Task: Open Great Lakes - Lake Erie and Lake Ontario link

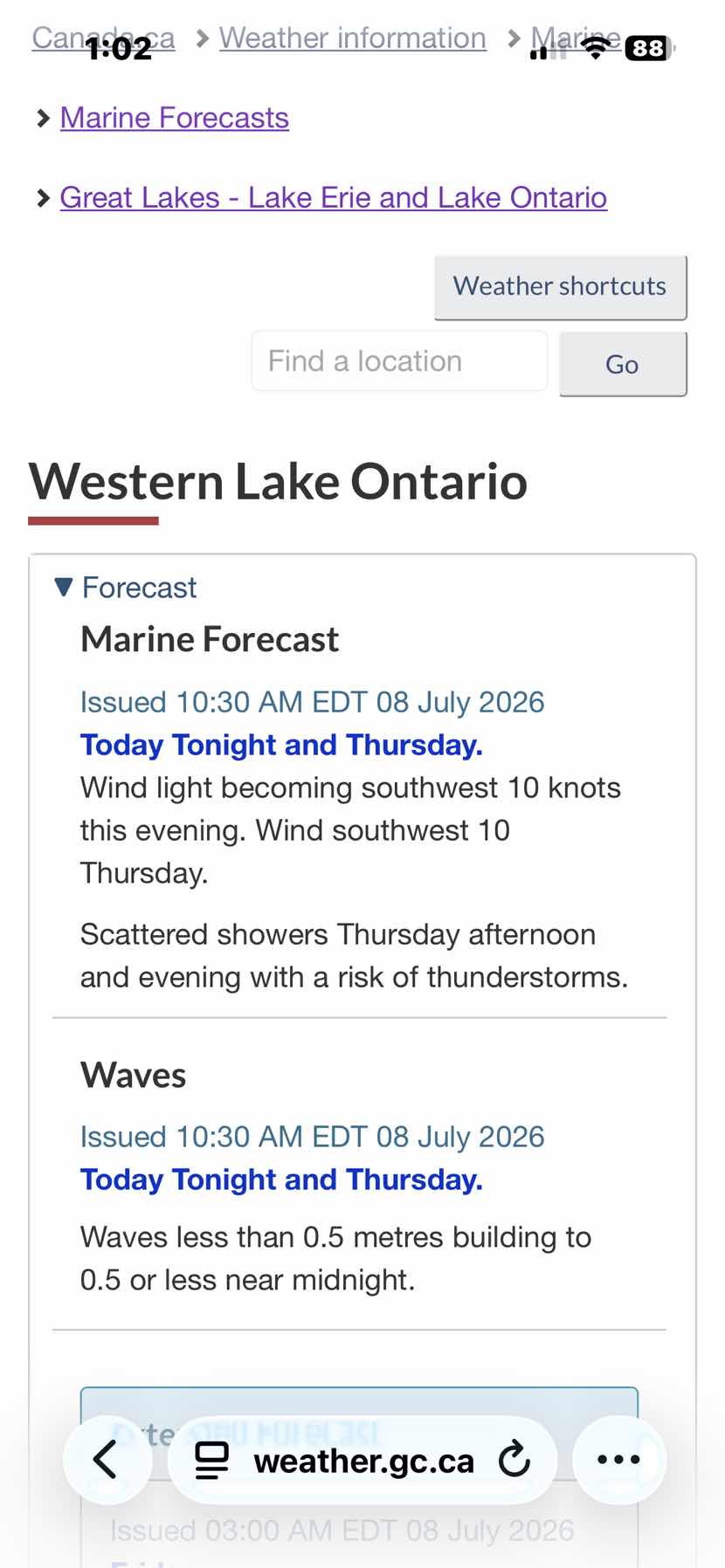Action: (334, 197)
